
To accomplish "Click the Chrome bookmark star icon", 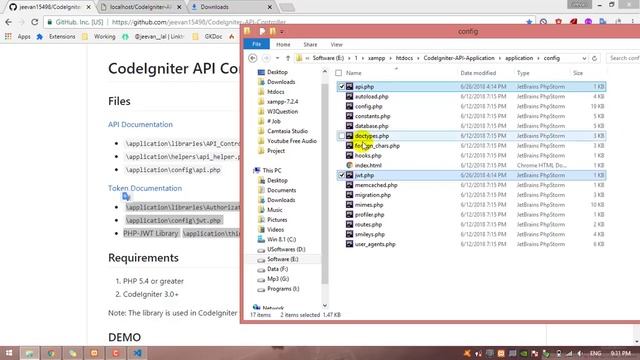I will (529, 22).
